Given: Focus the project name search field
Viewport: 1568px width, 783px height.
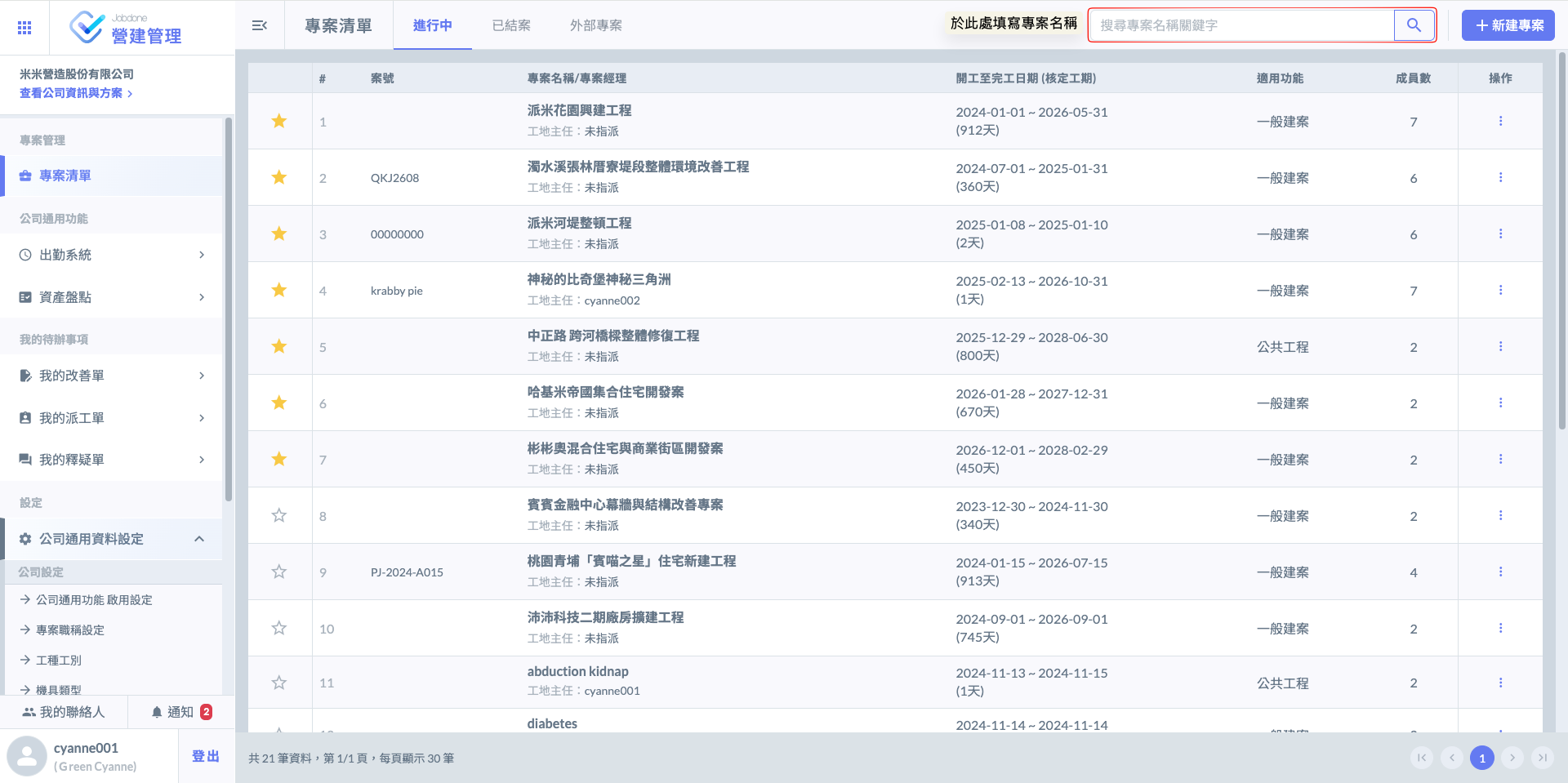Looking at the screenshot, I should pos(1241,25).
